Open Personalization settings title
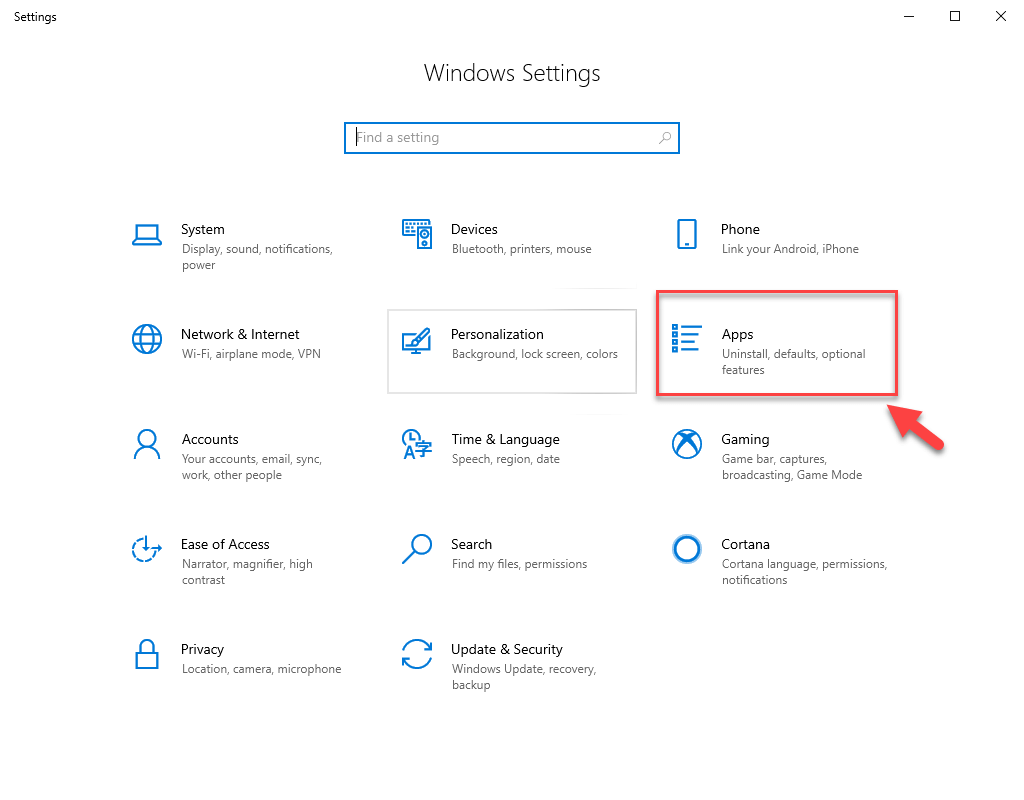 click(x=497, y=334)
